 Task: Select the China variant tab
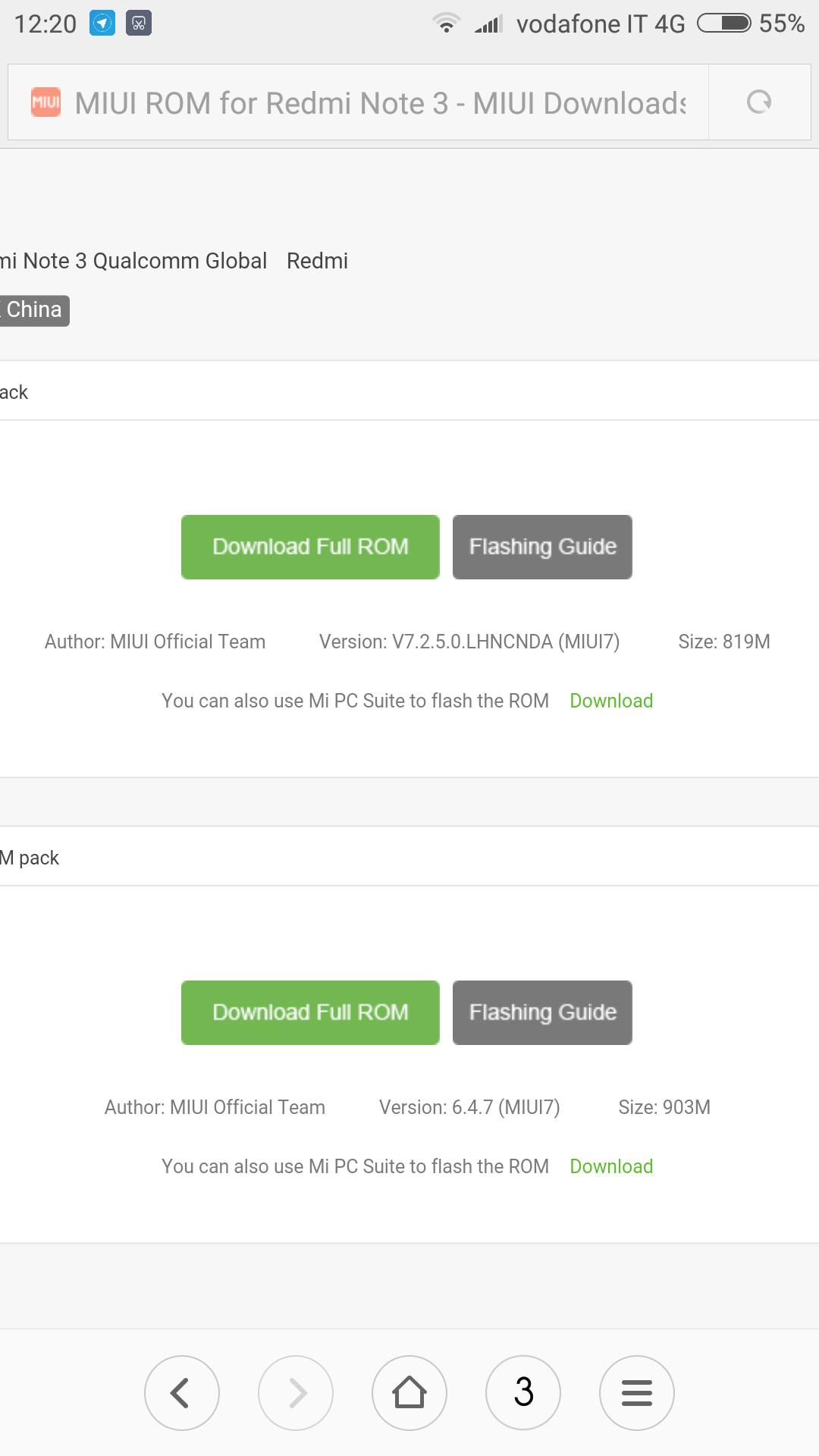34,310
